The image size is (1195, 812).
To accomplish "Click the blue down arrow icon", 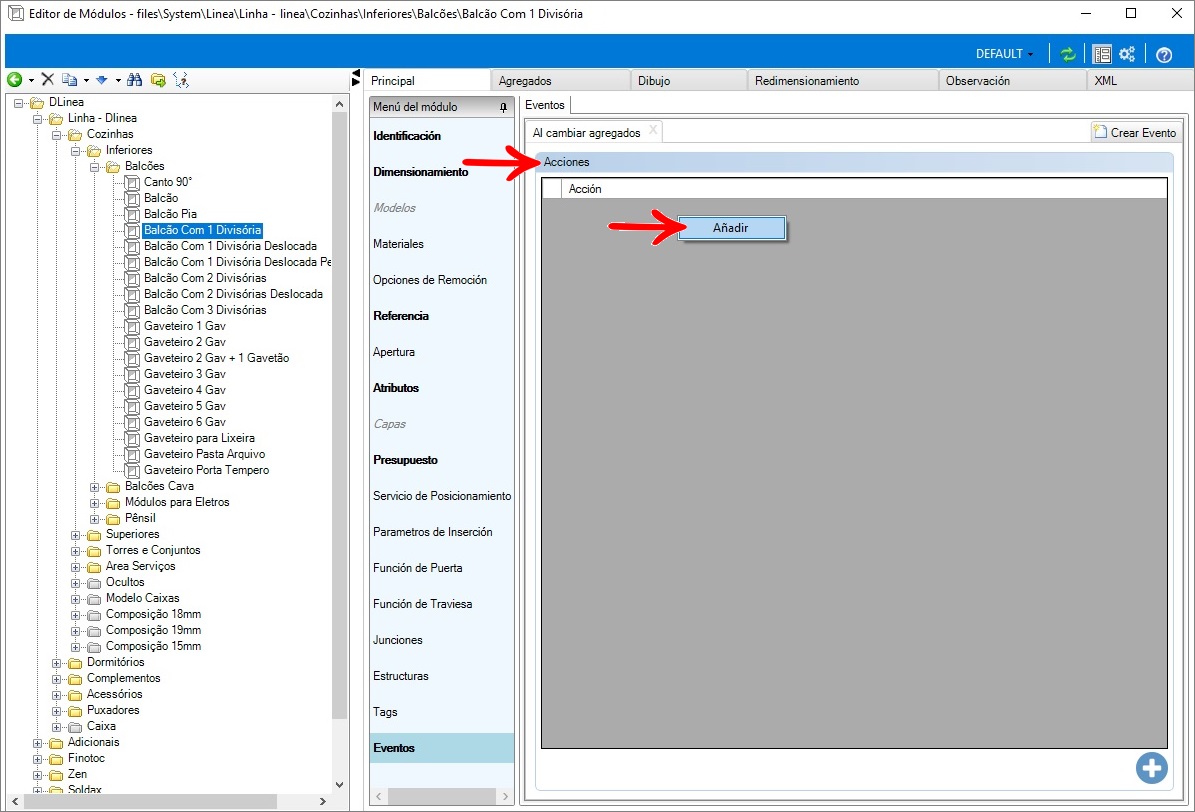I will click(101, 79).
